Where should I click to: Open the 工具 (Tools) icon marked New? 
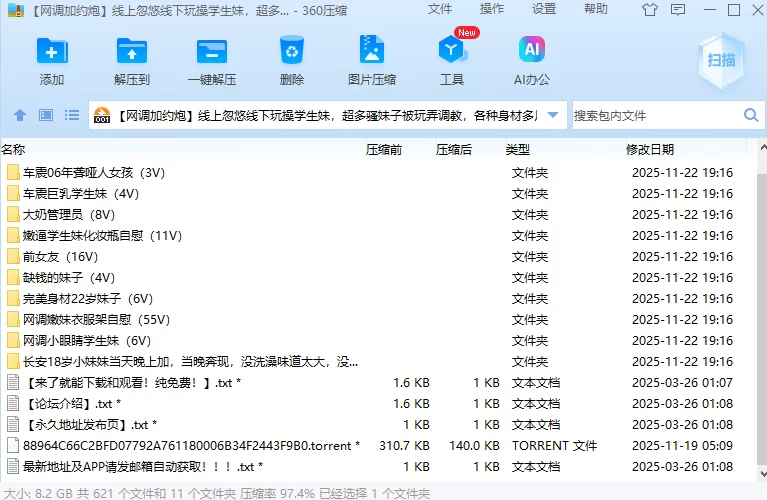[452, 60]
